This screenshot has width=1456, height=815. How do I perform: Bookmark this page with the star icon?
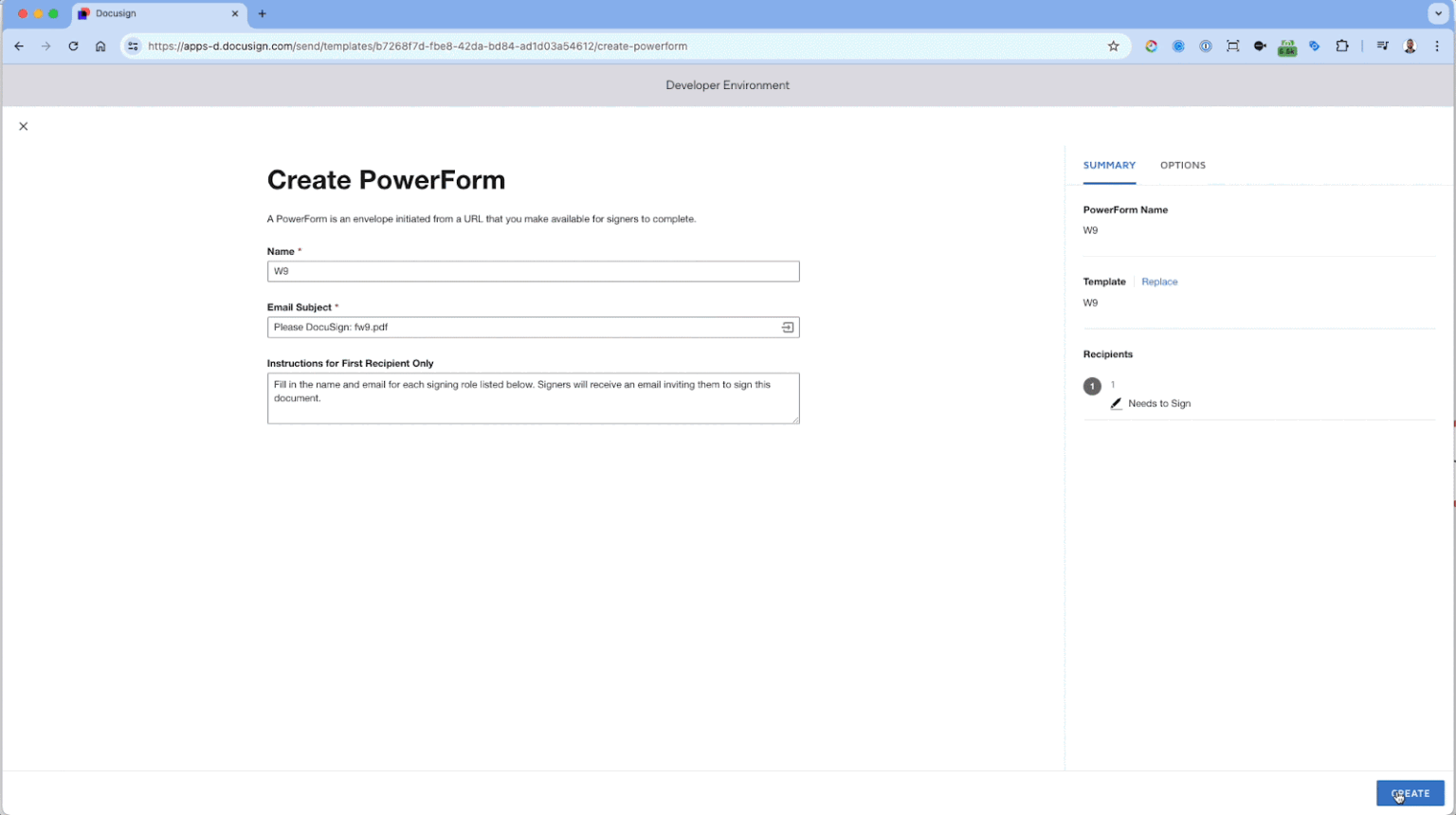[x=1114, y=46]
